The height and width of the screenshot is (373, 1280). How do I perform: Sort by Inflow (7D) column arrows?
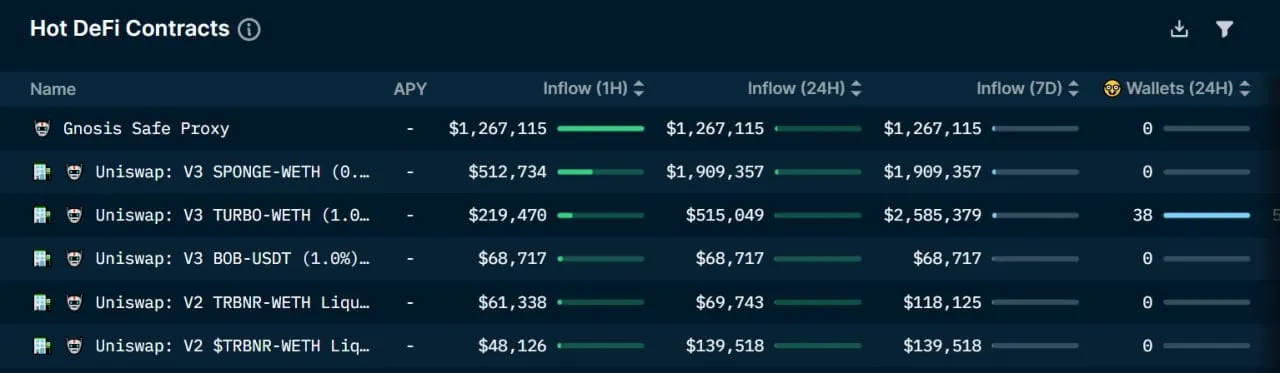[1074, 88]
